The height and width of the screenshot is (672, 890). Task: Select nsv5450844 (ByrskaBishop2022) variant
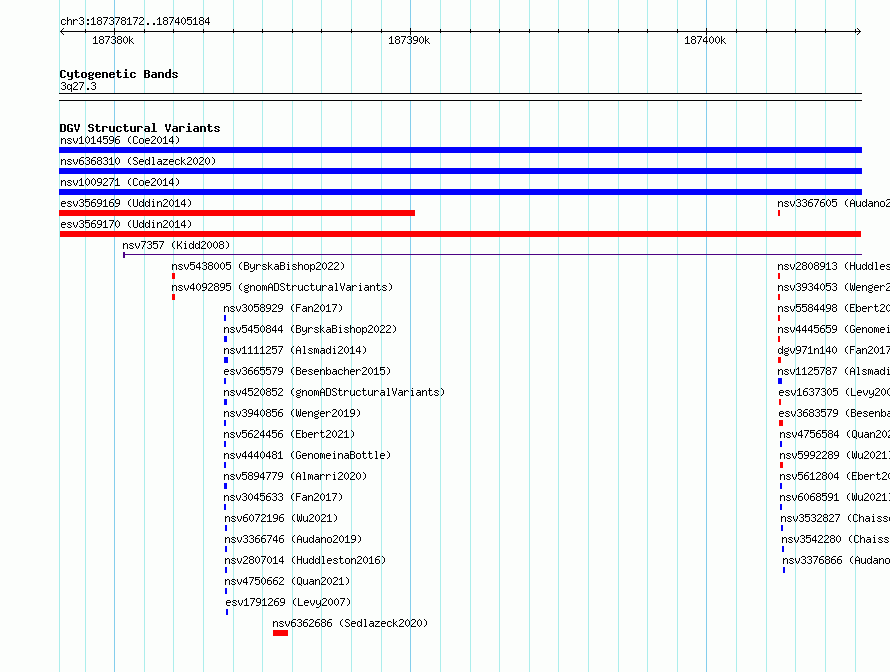click(310, 329)
